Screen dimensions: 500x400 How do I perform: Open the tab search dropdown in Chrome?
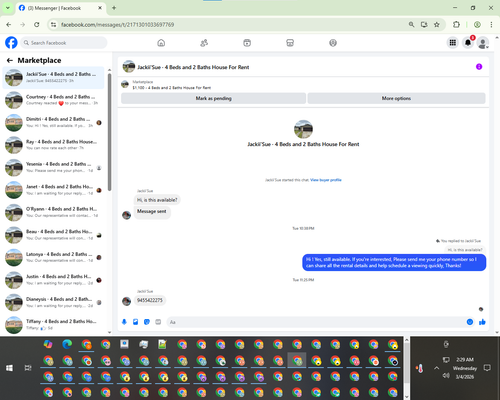(x=8, y=8)
